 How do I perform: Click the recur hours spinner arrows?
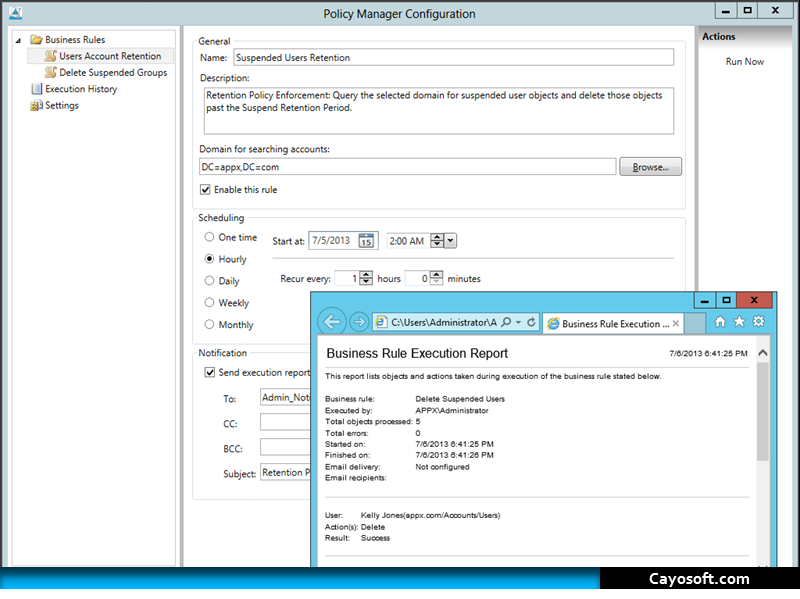[366, 278]
